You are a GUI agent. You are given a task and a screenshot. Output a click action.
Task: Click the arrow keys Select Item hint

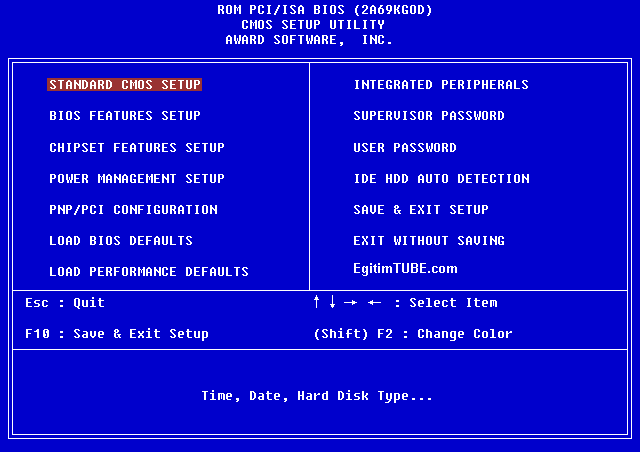click(x=405, y=303)
